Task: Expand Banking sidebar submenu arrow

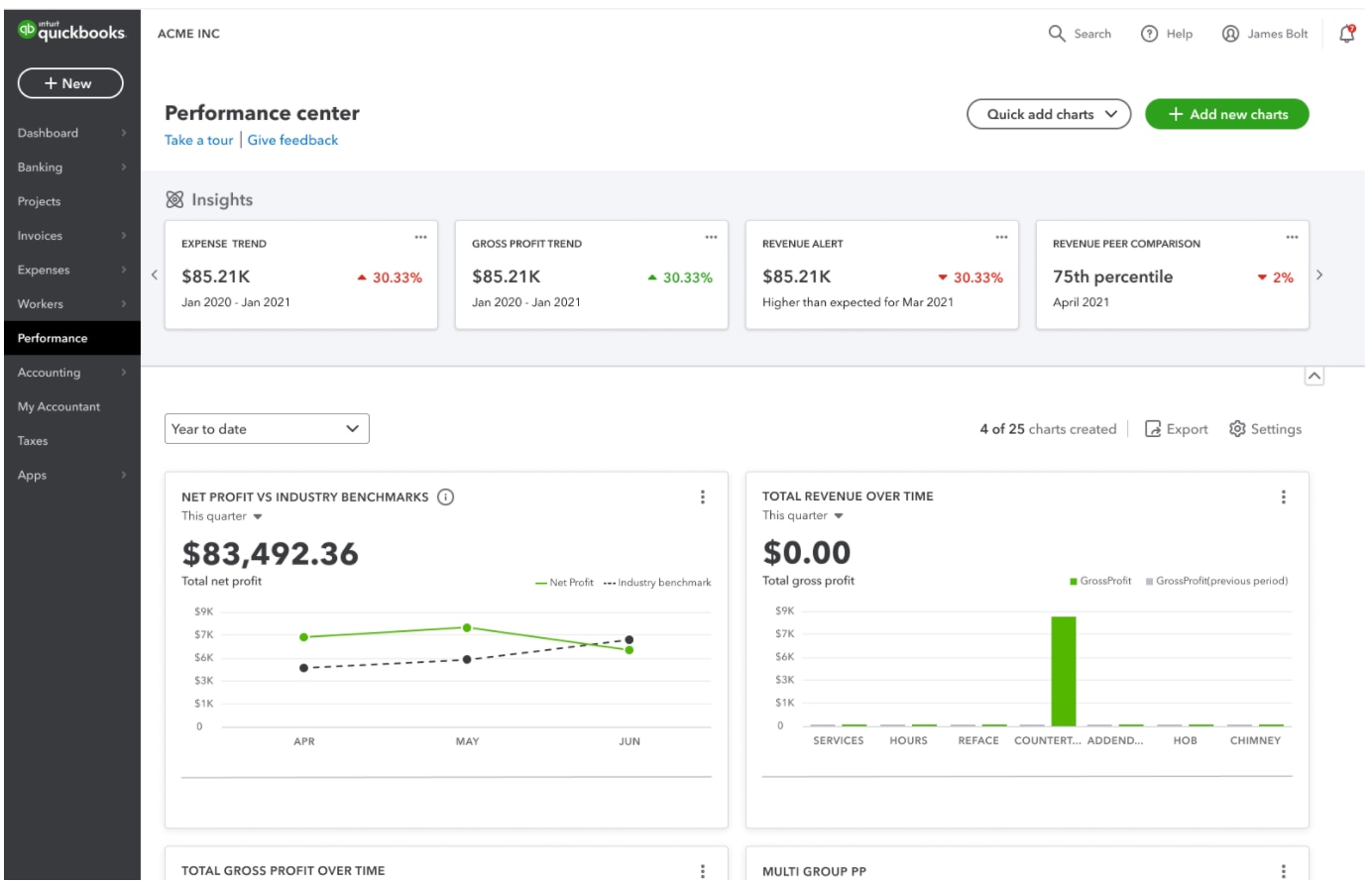Action: [124, 167]
